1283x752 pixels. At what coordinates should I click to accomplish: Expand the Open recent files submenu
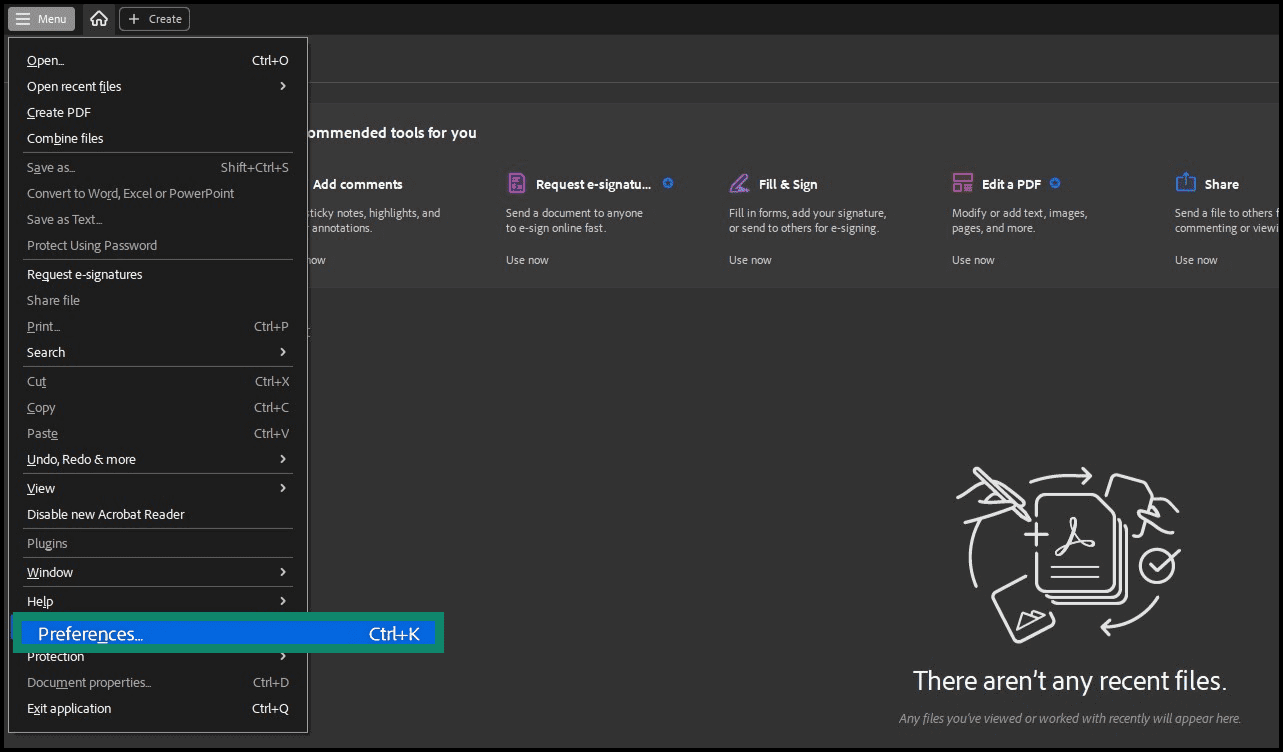tap(73, 86)
